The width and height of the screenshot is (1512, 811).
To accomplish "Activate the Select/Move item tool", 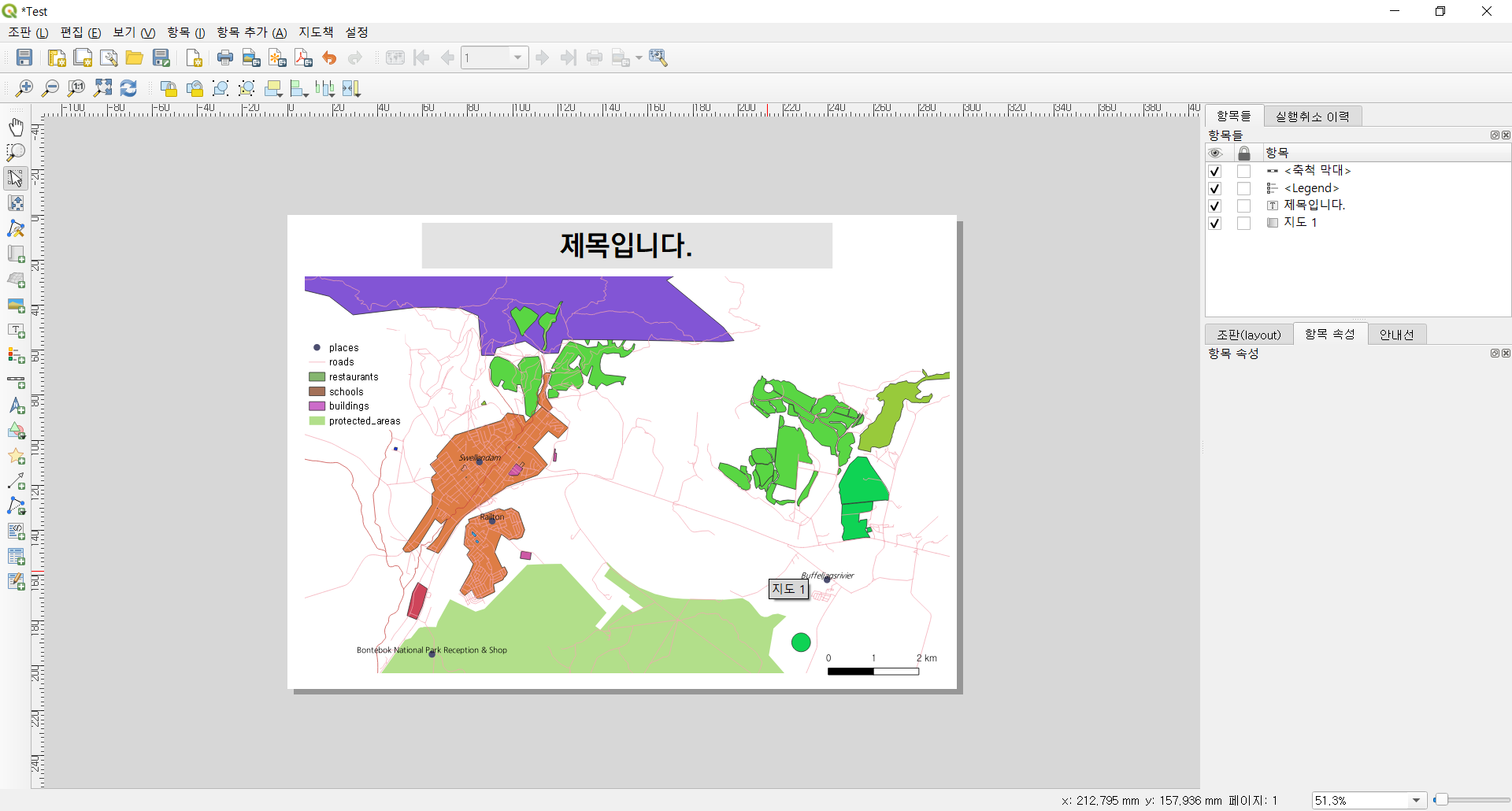I will tap(16, 178).
